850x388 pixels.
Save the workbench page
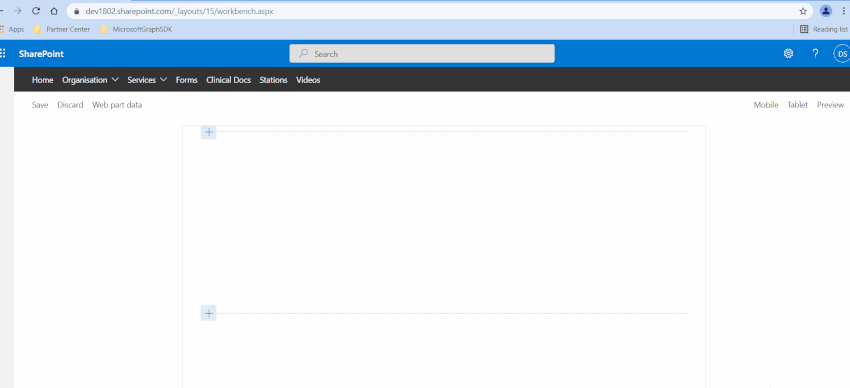40,105
